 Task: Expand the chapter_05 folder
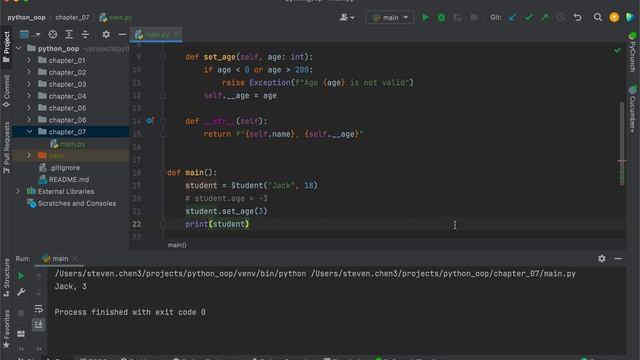pyautogui.click(x=29, y=108)
